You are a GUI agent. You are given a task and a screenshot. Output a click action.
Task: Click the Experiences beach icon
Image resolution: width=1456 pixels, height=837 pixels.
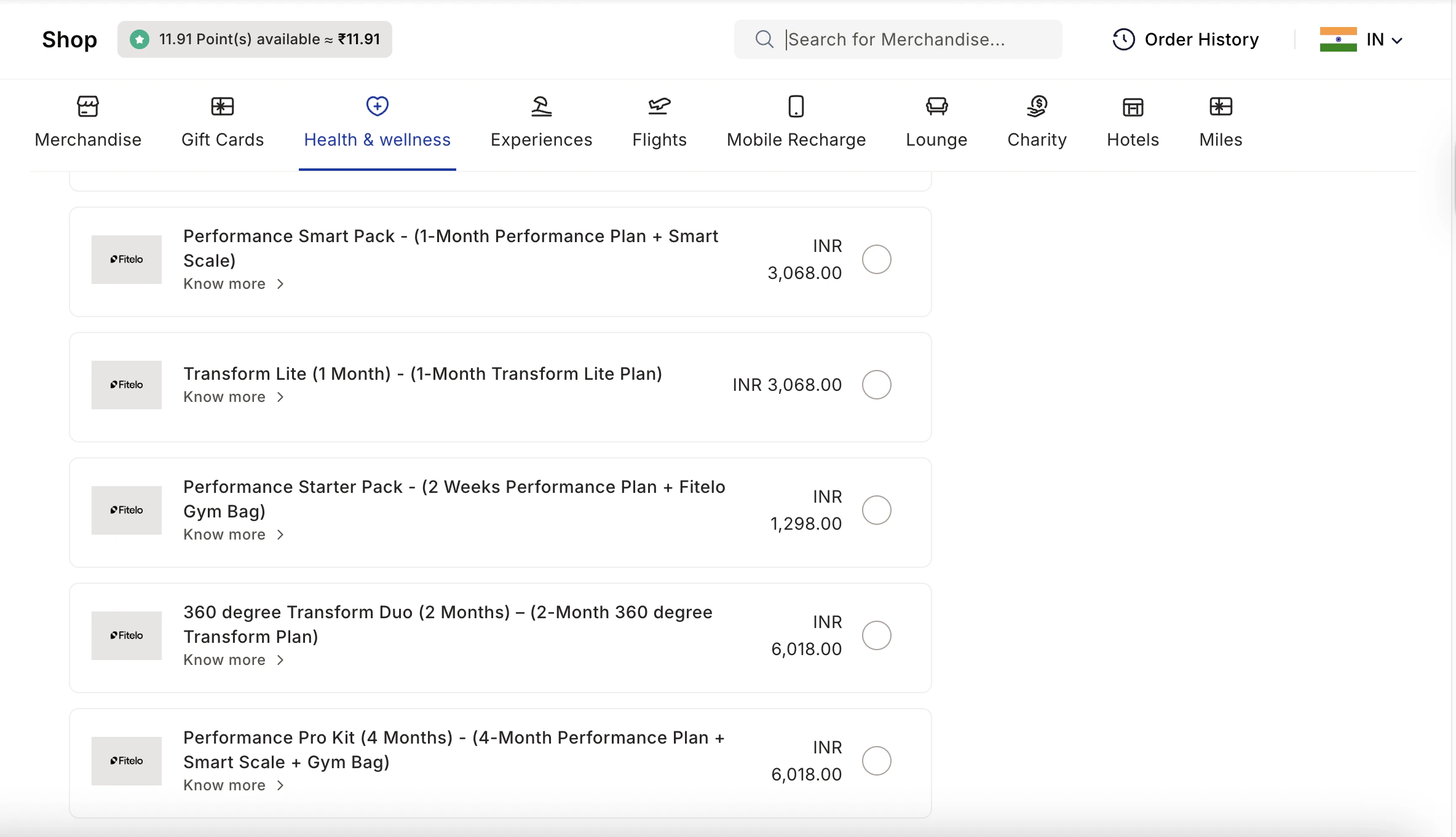(x=542, y=106)
